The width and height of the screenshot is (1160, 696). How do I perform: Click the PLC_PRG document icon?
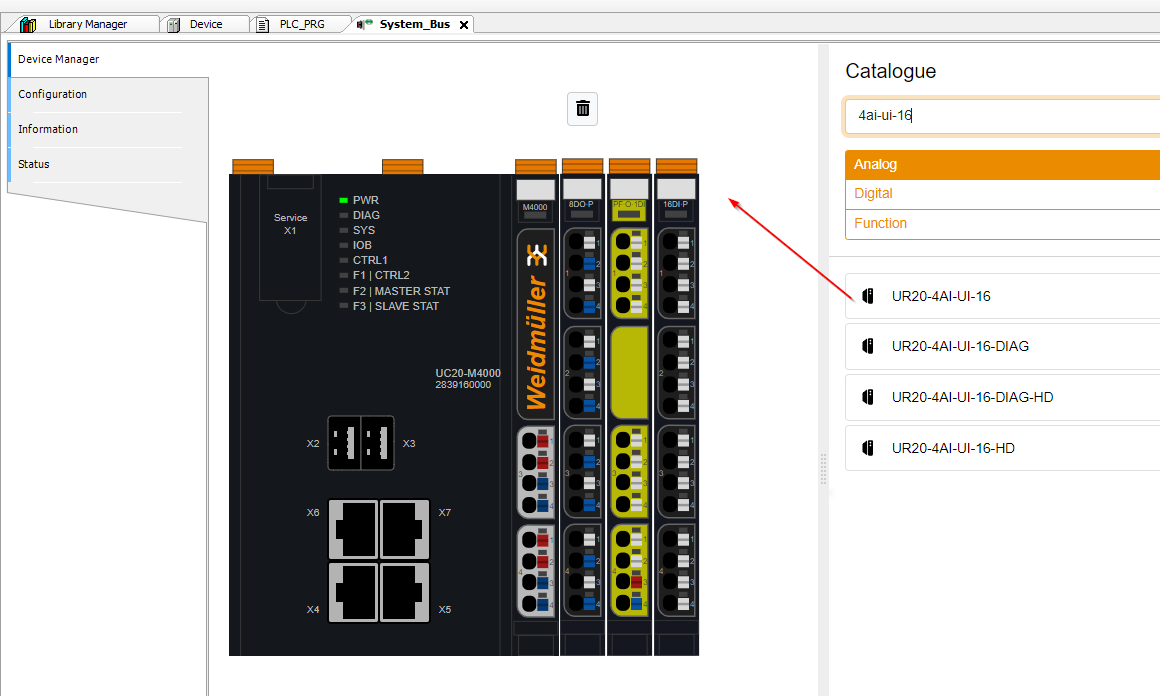pyautogui.click(x=263, y=25)
